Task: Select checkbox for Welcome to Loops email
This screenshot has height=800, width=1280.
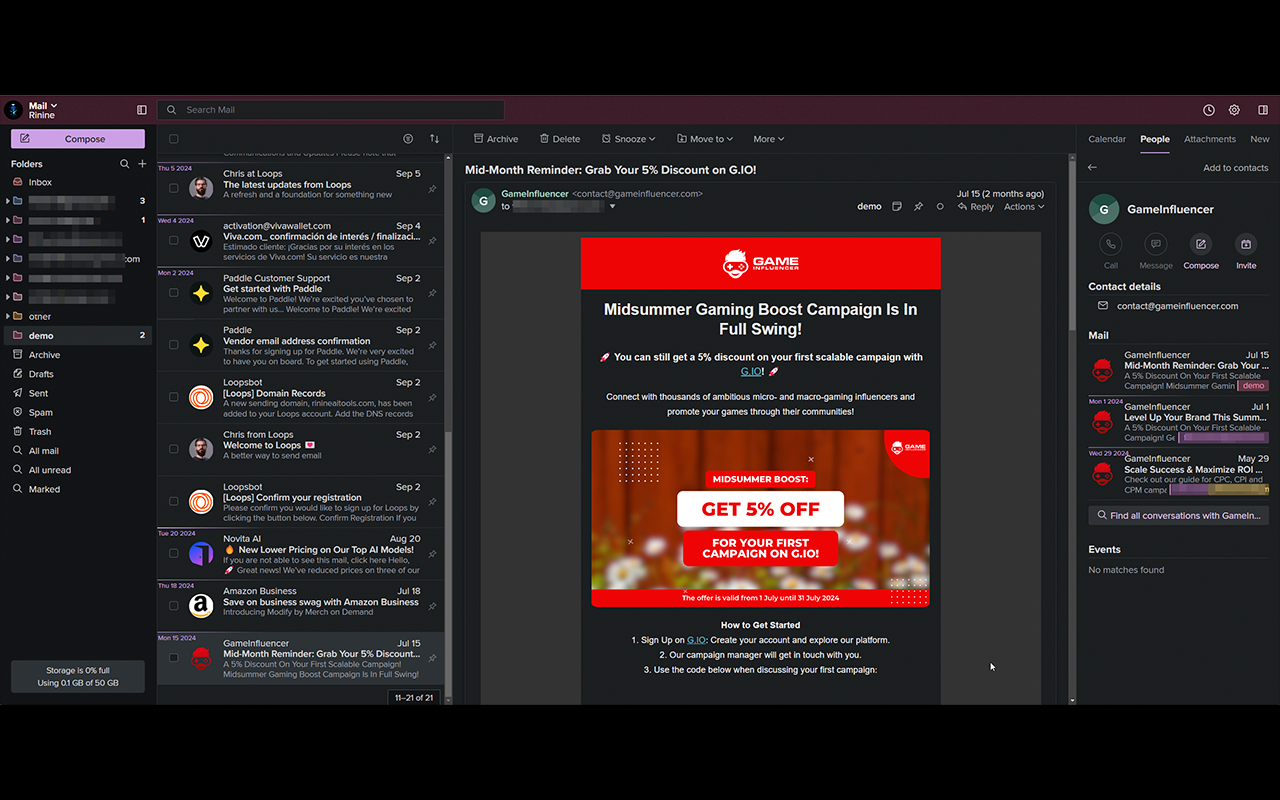Action: click(173, 449)
